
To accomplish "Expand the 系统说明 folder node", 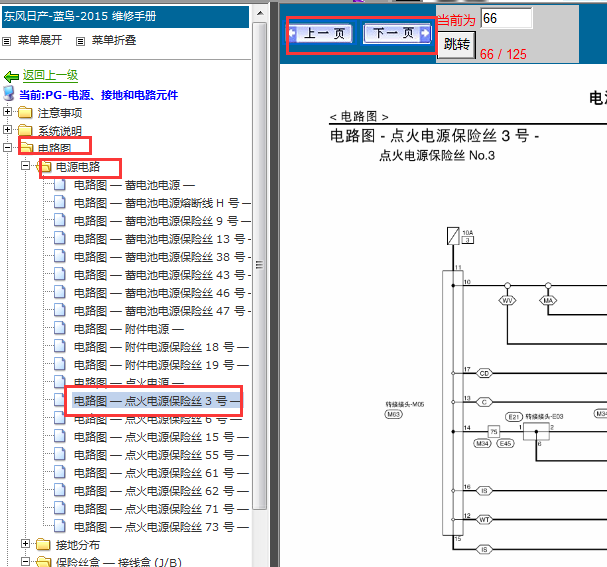I will (x=7, y=129).
